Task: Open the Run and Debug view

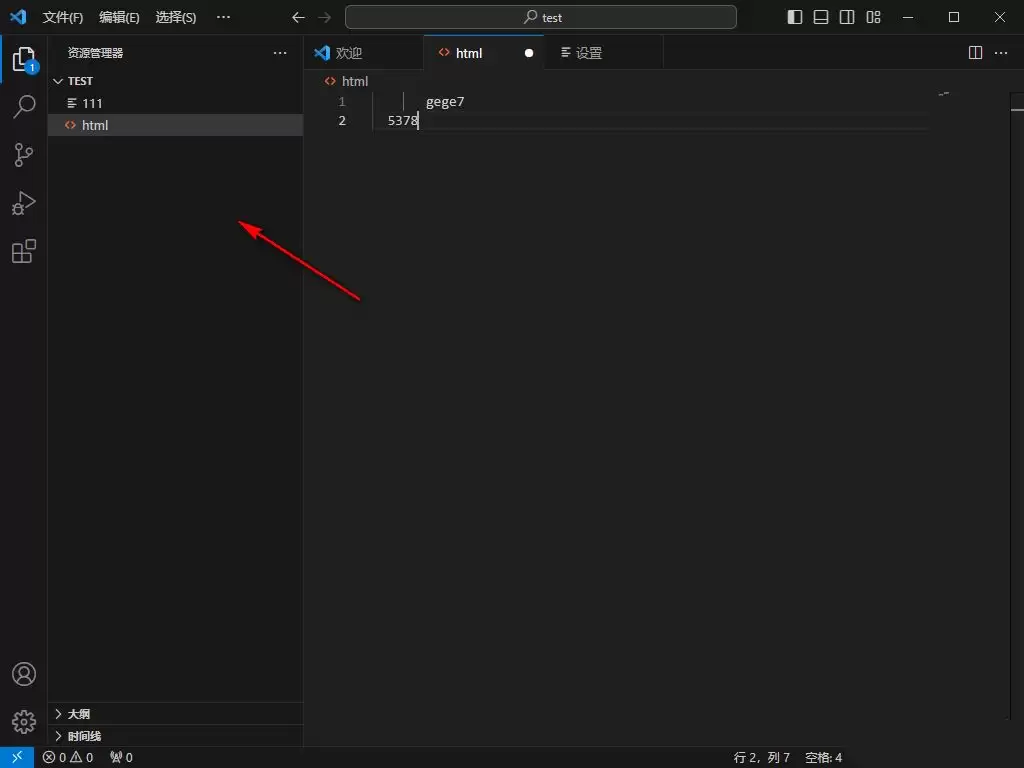Action: tap(24, 203)
